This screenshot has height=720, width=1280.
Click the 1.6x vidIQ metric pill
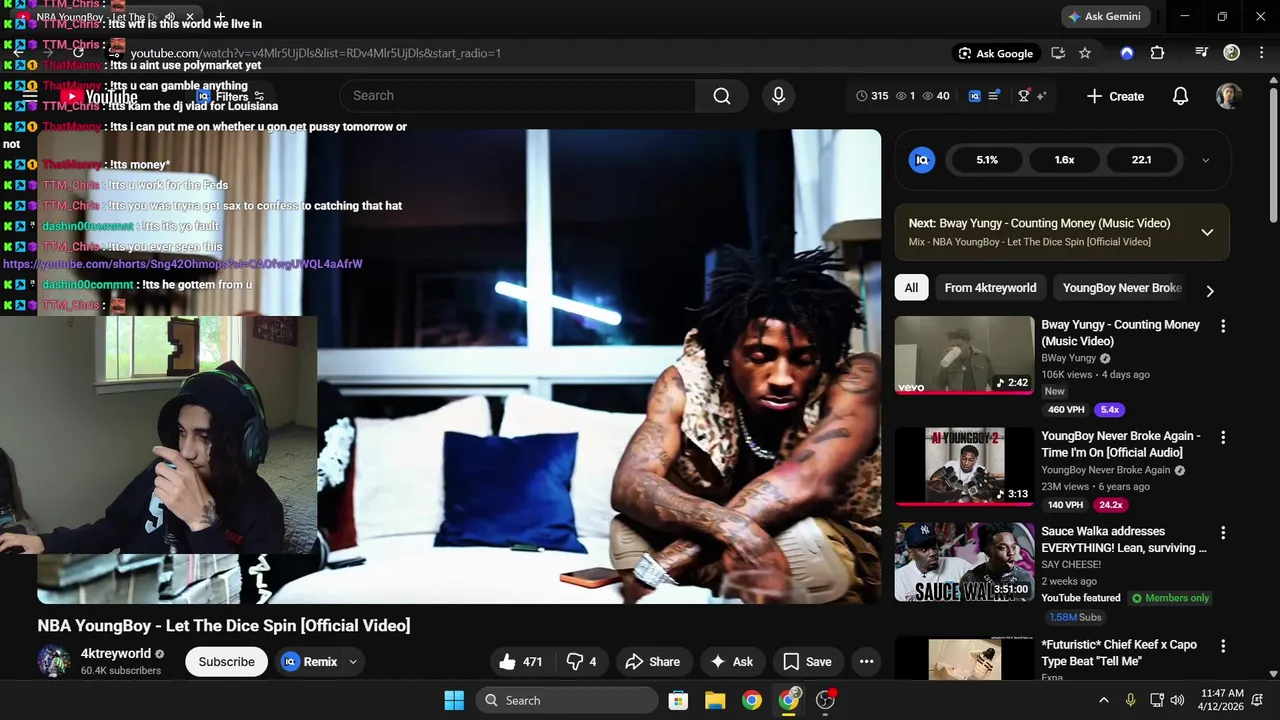[1064, 160]
